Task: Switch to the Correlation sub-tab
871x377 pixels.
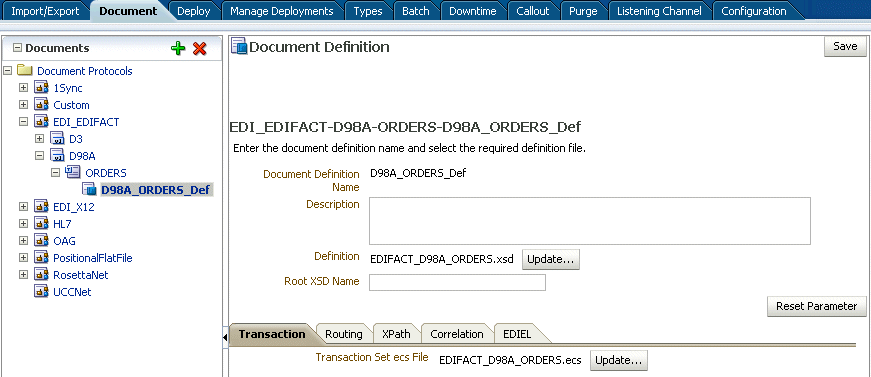Action: 457,334
